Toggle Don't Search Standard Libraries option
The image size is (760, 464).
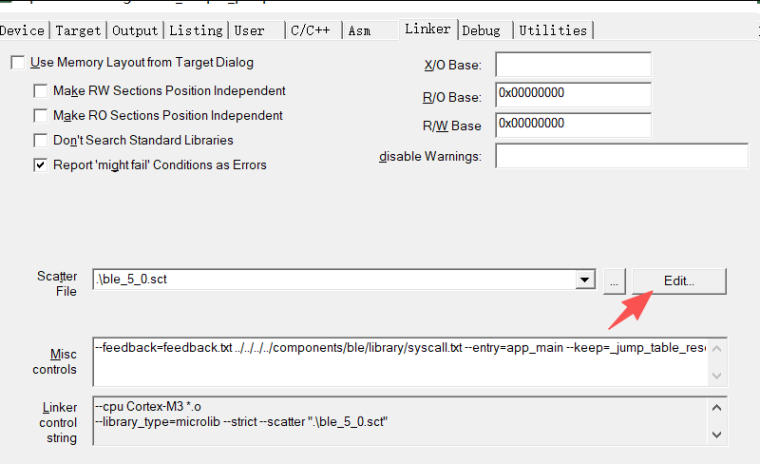[41, 141]
